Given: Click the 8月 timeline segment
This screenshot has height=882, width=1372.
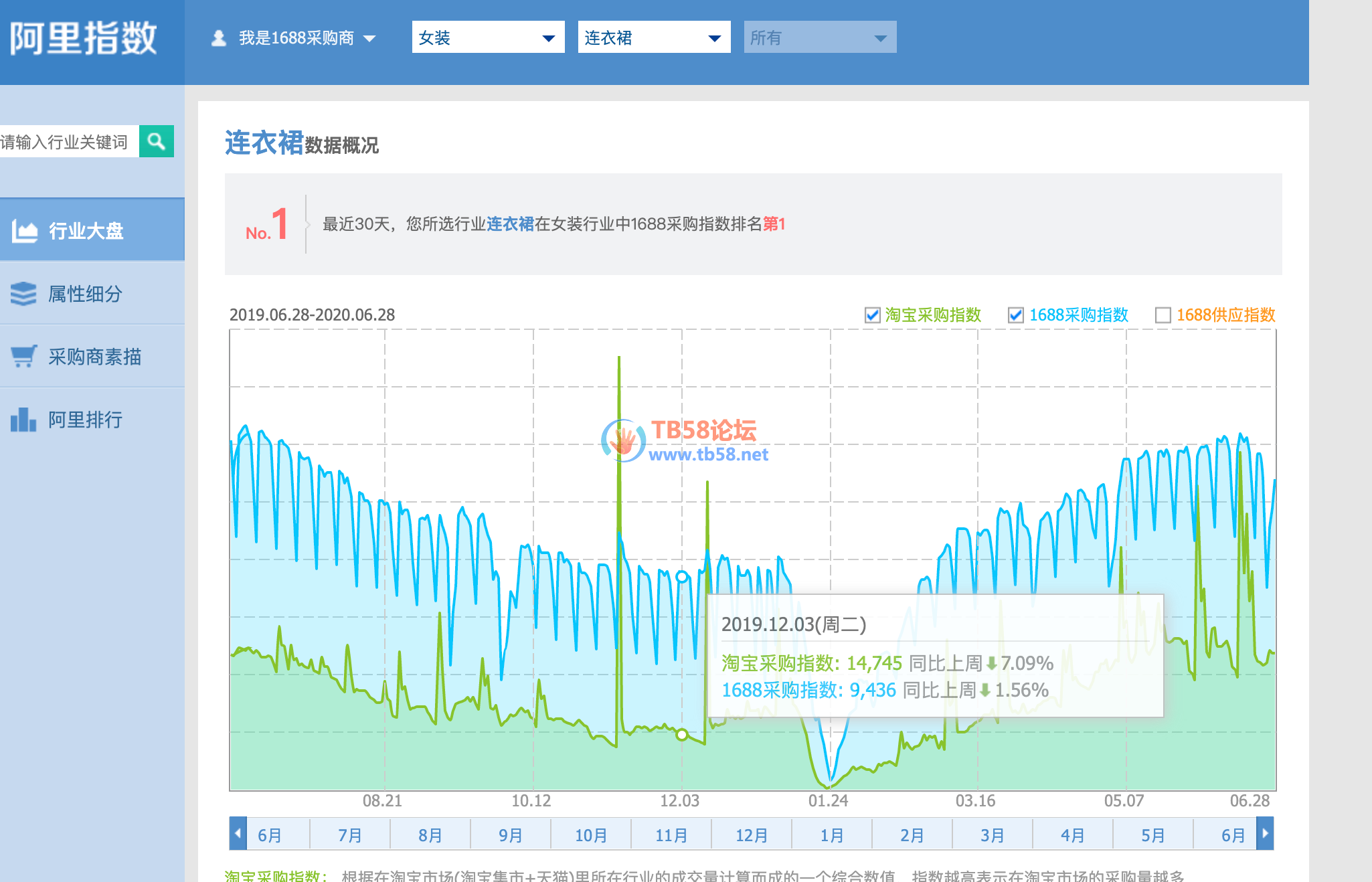Looking at the screenshot, I should 430,835.
